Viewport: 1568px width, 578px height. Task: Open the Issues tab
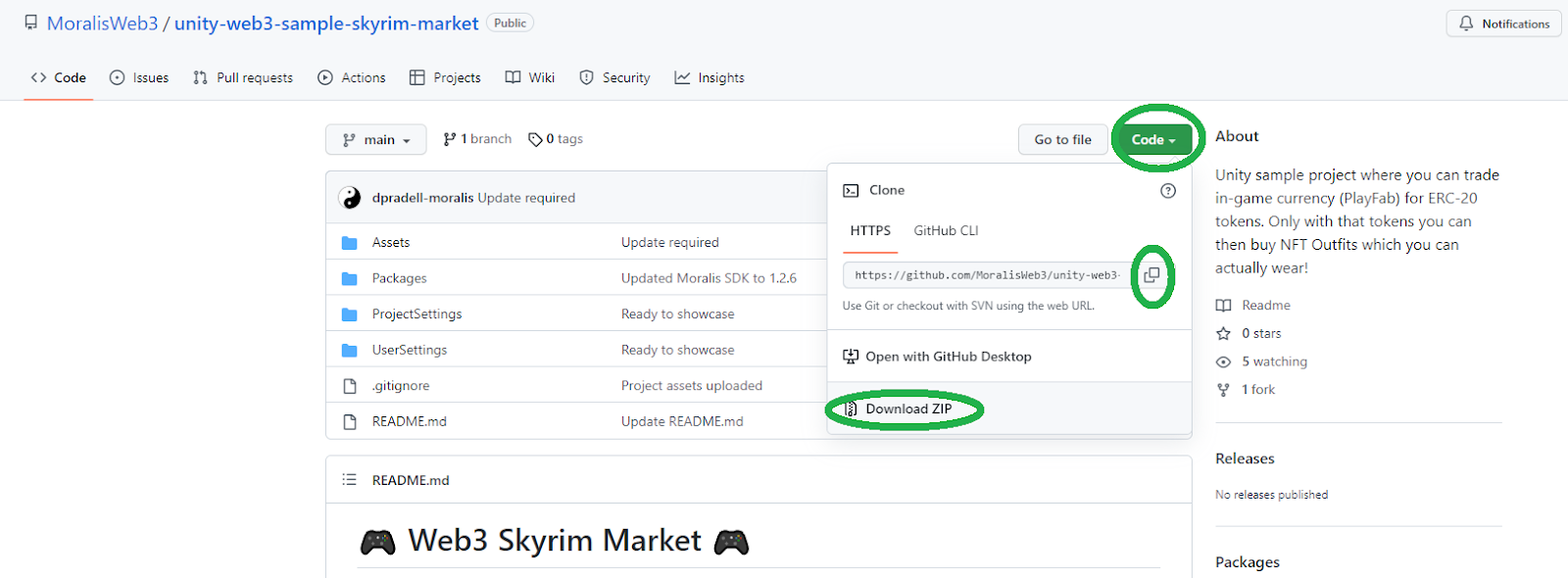click(x=139, y=77)
